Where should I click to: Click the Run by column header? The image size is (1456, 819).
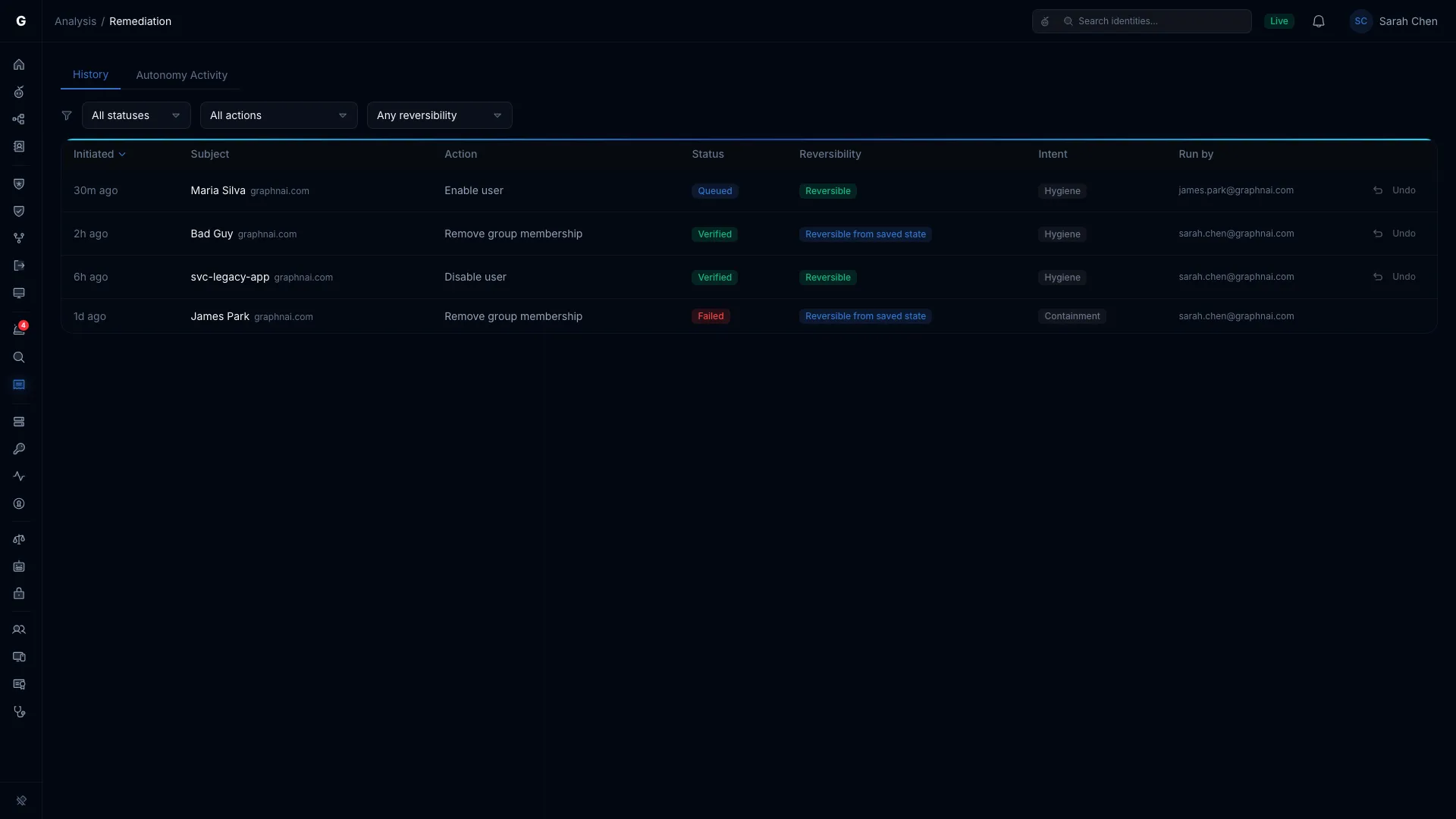1196,154
